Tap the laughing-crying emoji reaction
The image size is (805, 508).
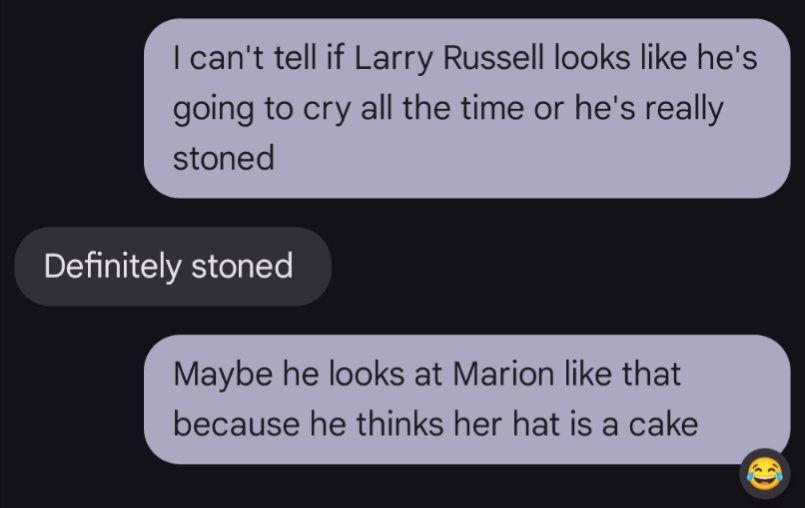coord(764,474)
